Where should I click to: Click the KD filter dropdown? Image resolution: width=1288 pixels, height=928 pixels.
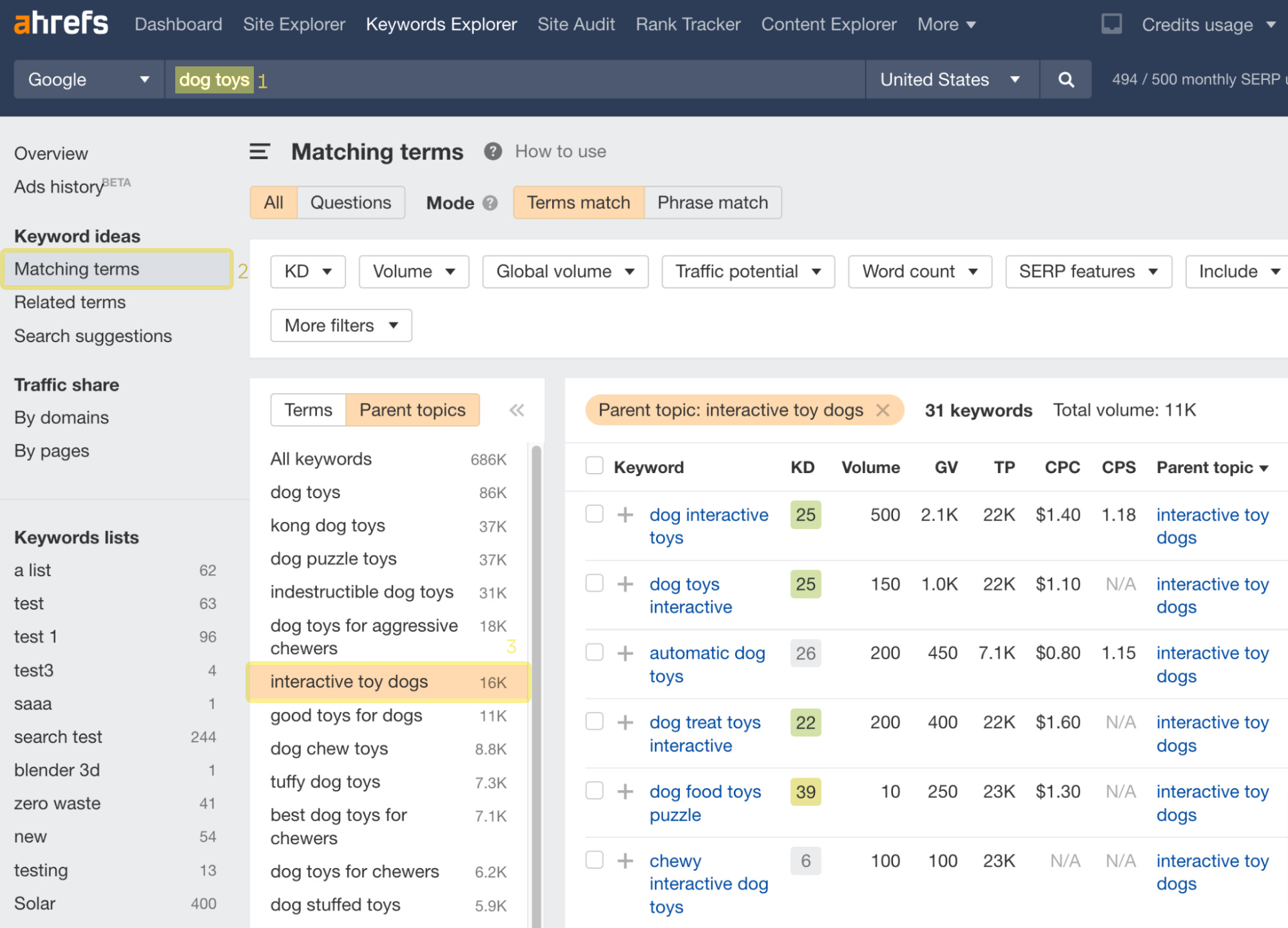tap(305, 271)
